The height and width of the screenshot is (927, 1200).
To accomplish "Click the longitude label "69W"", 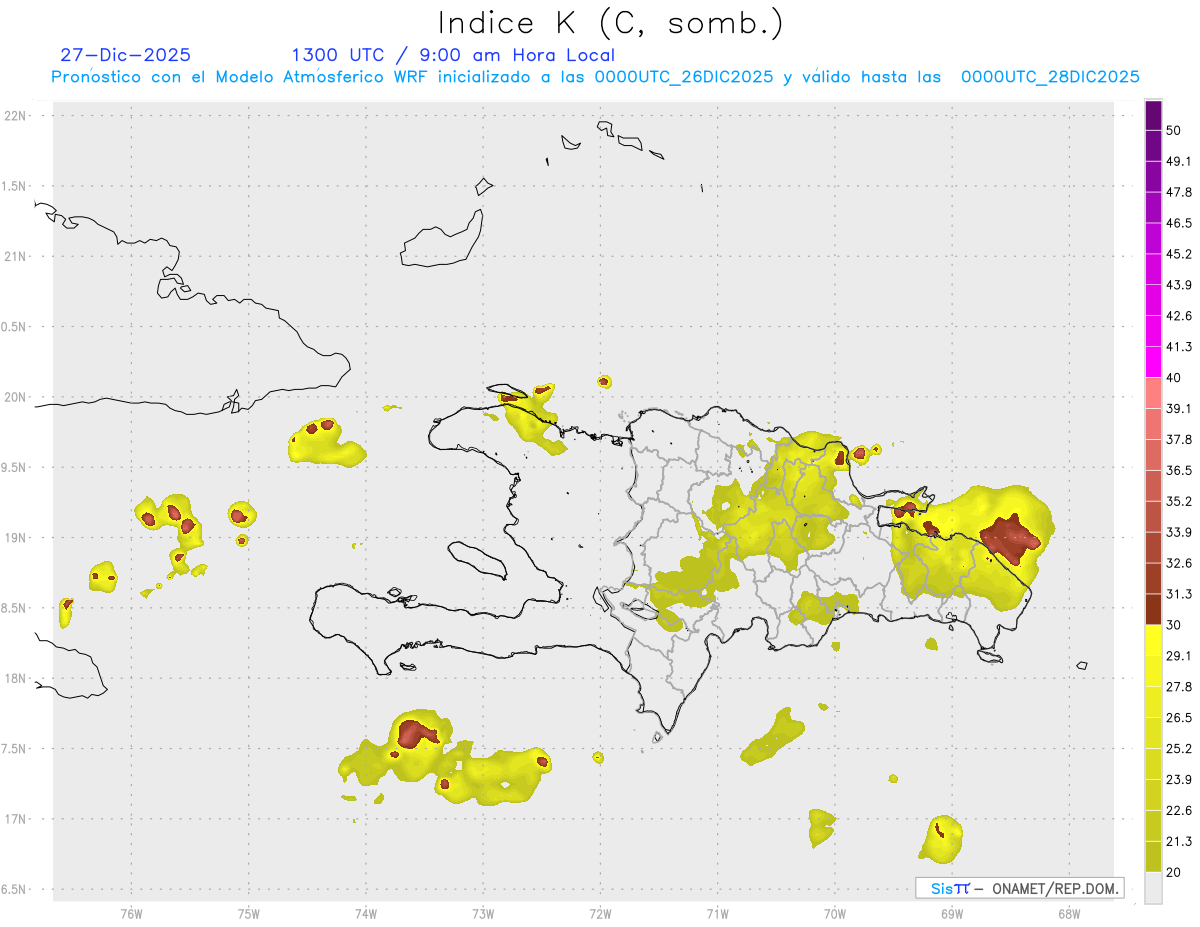I will 952,913.
